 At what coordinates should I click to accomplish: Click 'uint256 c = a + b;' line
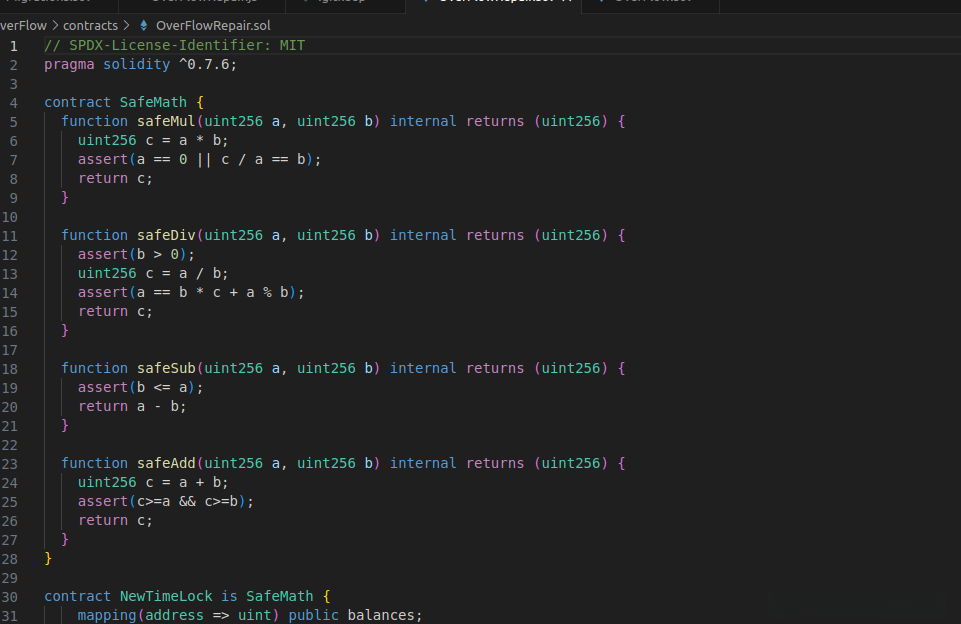click(x=153, y=482)
